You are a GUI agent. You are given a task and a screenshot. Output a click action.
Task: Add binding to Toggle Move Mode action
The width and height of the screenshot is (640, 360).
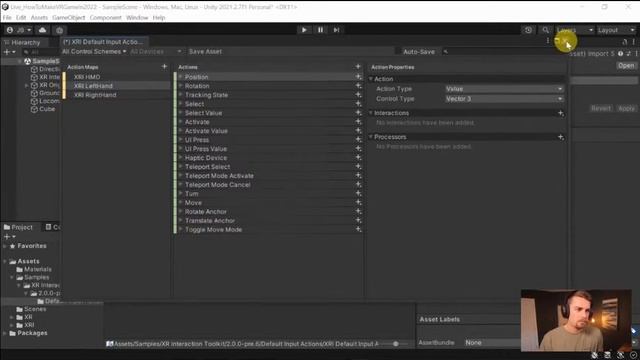point(358,229)
